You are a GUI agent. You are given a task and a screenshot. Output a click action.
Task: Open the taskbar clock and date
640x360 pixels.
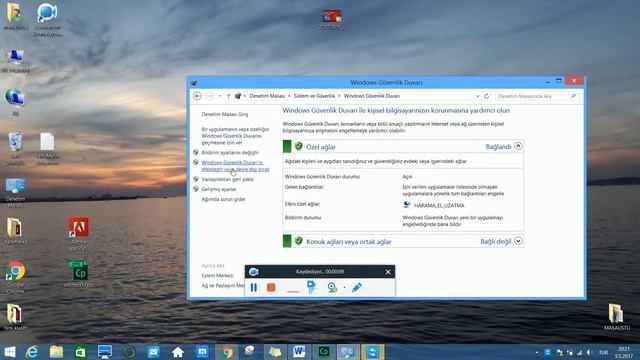(624, 352)
